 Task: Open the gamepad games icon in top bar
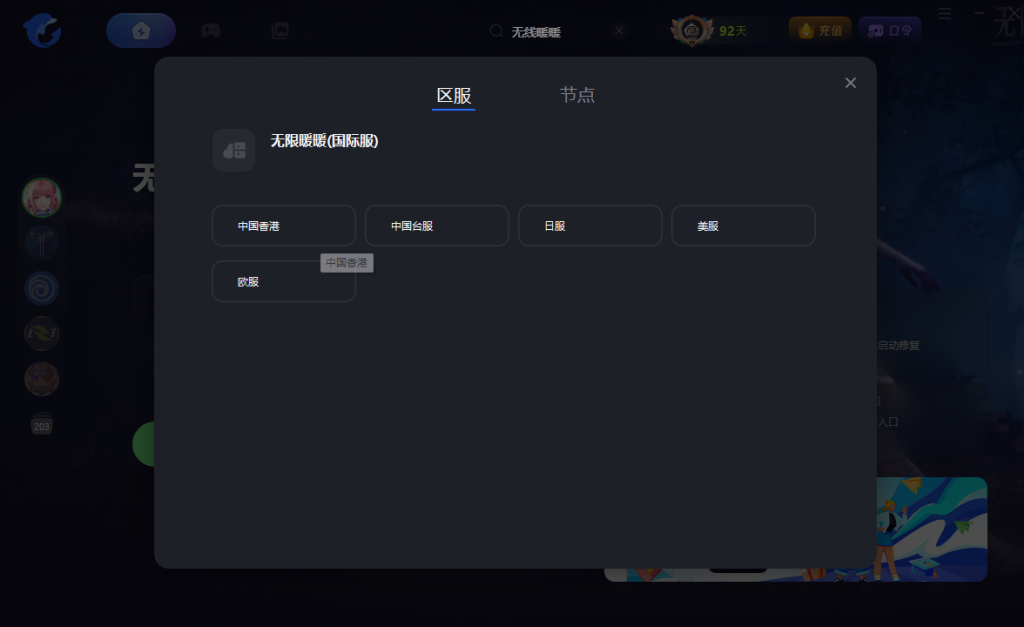coord(210,30)
